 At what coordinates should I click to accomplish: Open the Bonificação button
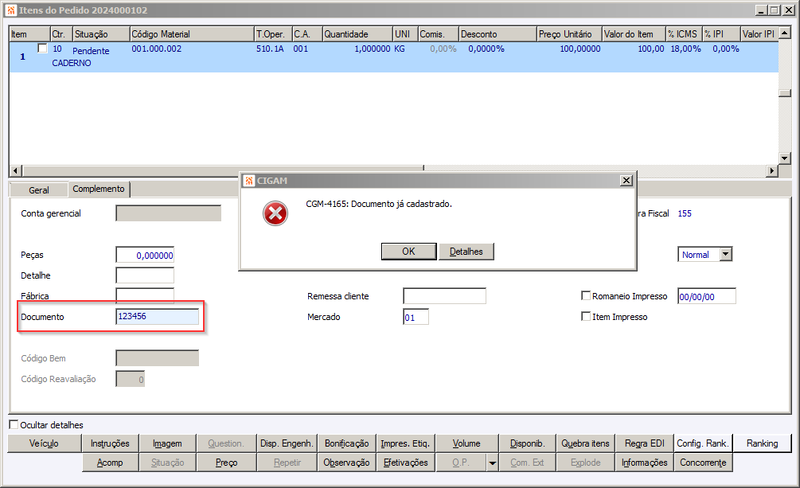point(346,444)
